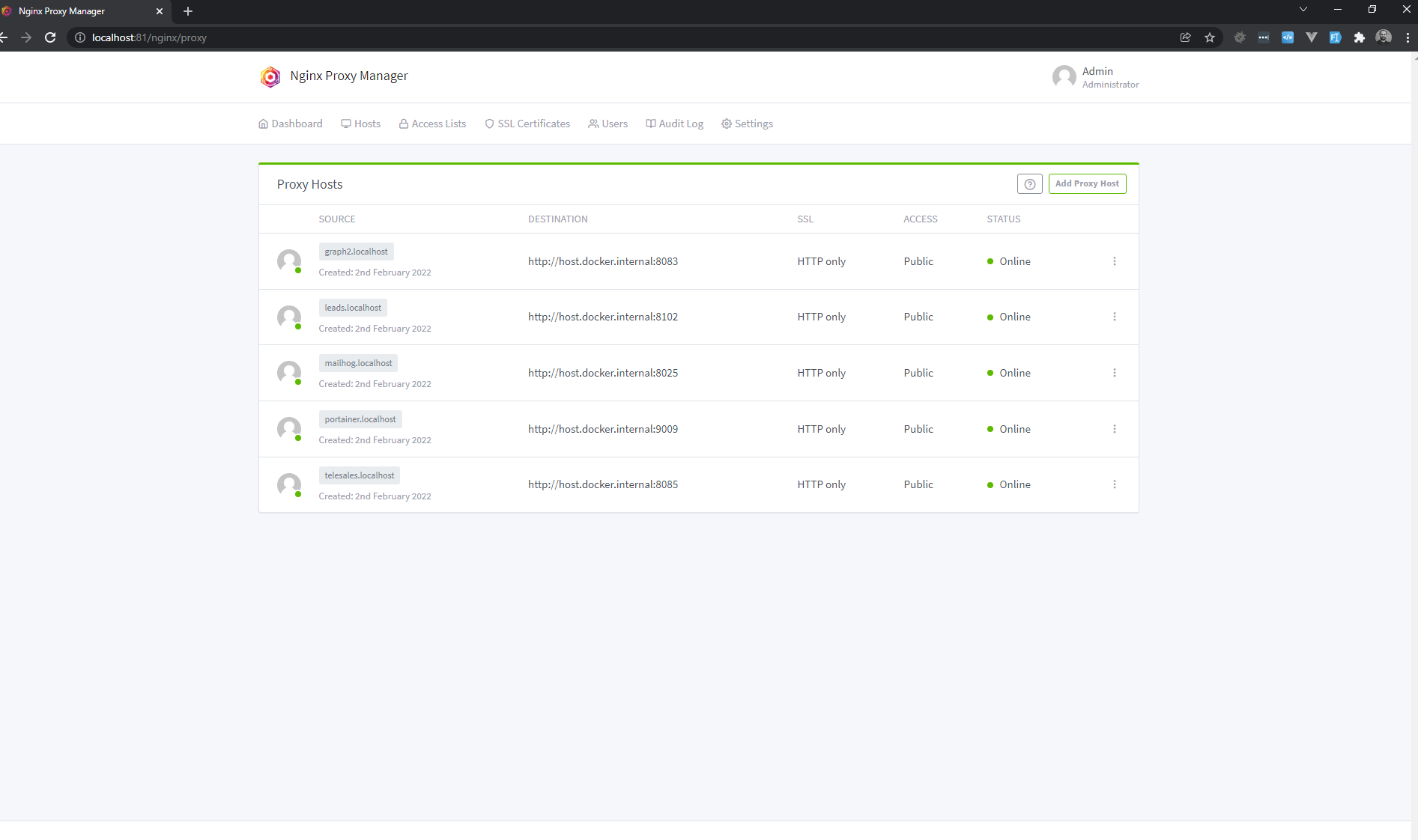Click the browser profile avatar icon

[x=1384, y=37]
